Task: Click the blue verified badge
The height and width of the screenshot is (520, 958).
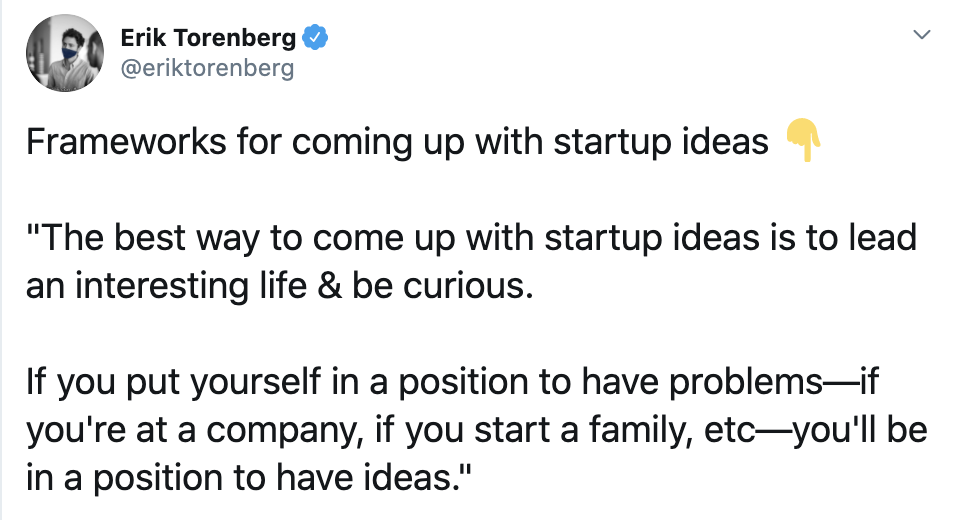Action: (x=315, y=38)
